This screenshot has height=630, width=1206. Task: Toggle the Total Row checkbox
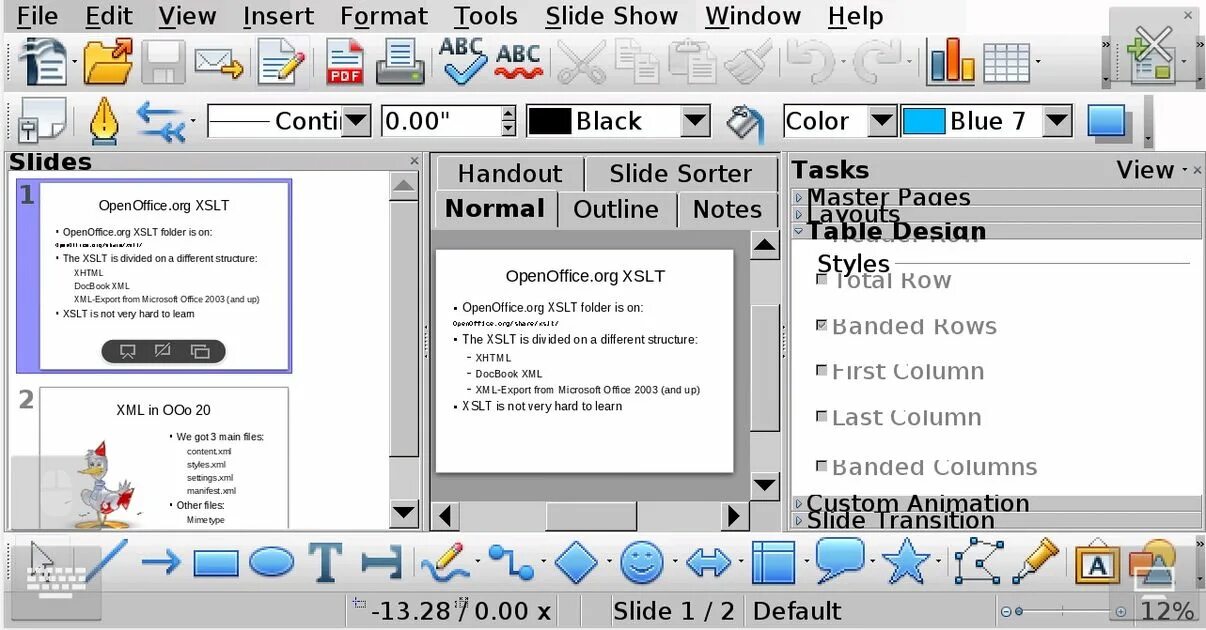click(x=822, y=280)
